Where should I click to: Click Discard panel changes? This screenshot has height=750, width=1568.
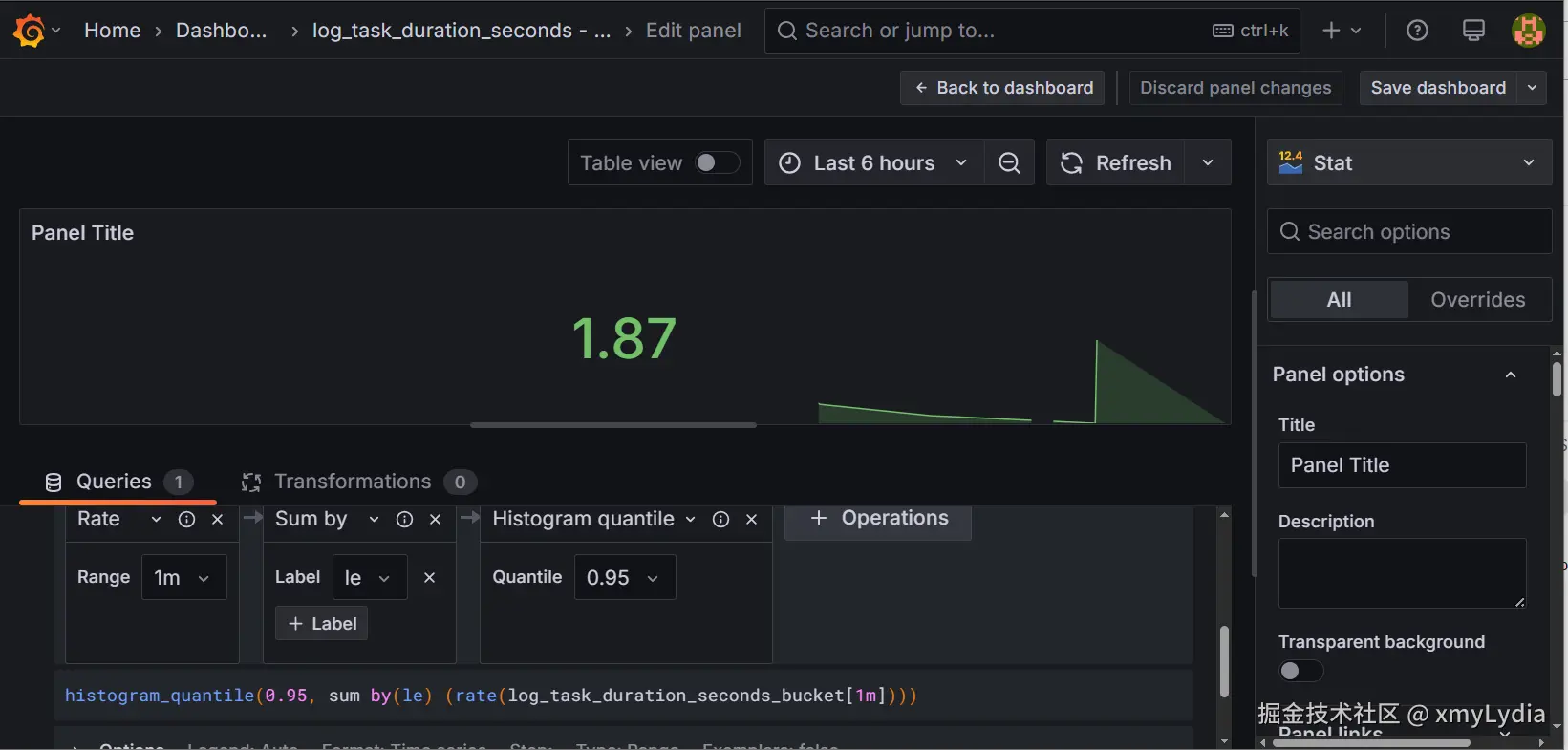pos(1235,88)
